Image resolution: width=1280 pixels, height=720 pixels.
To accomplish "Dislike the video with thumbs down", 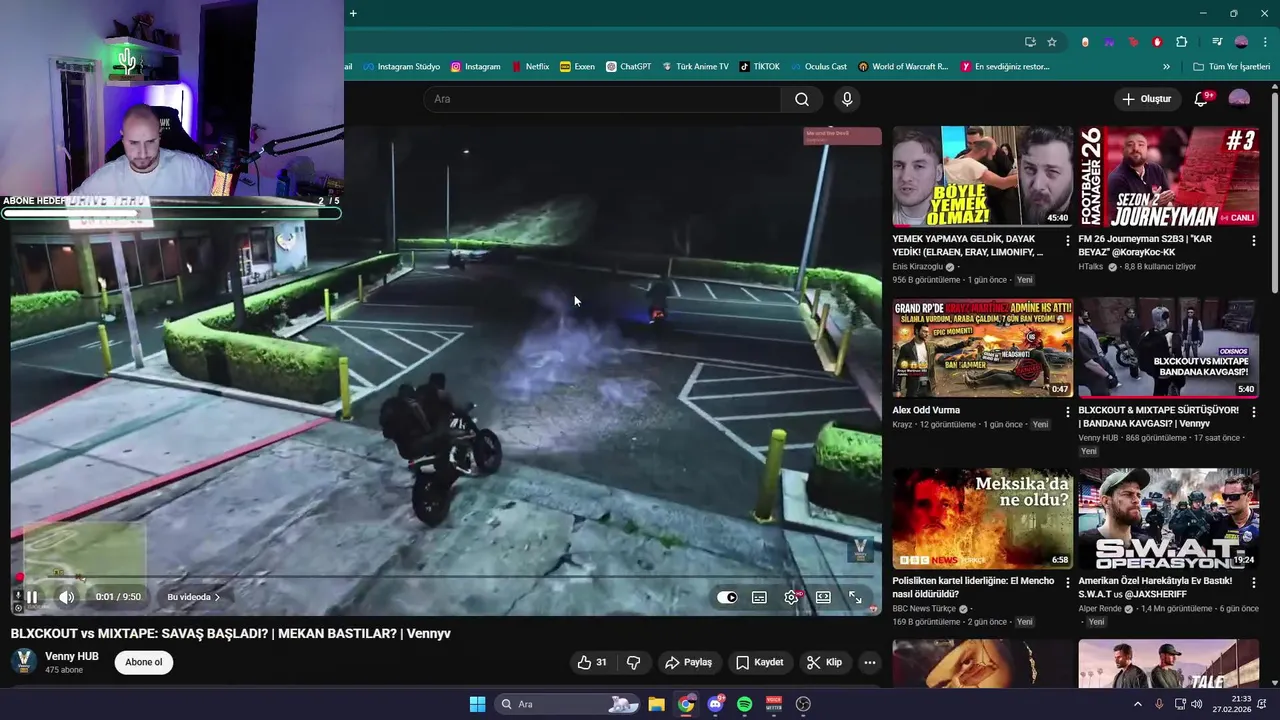I will (633, 662).
